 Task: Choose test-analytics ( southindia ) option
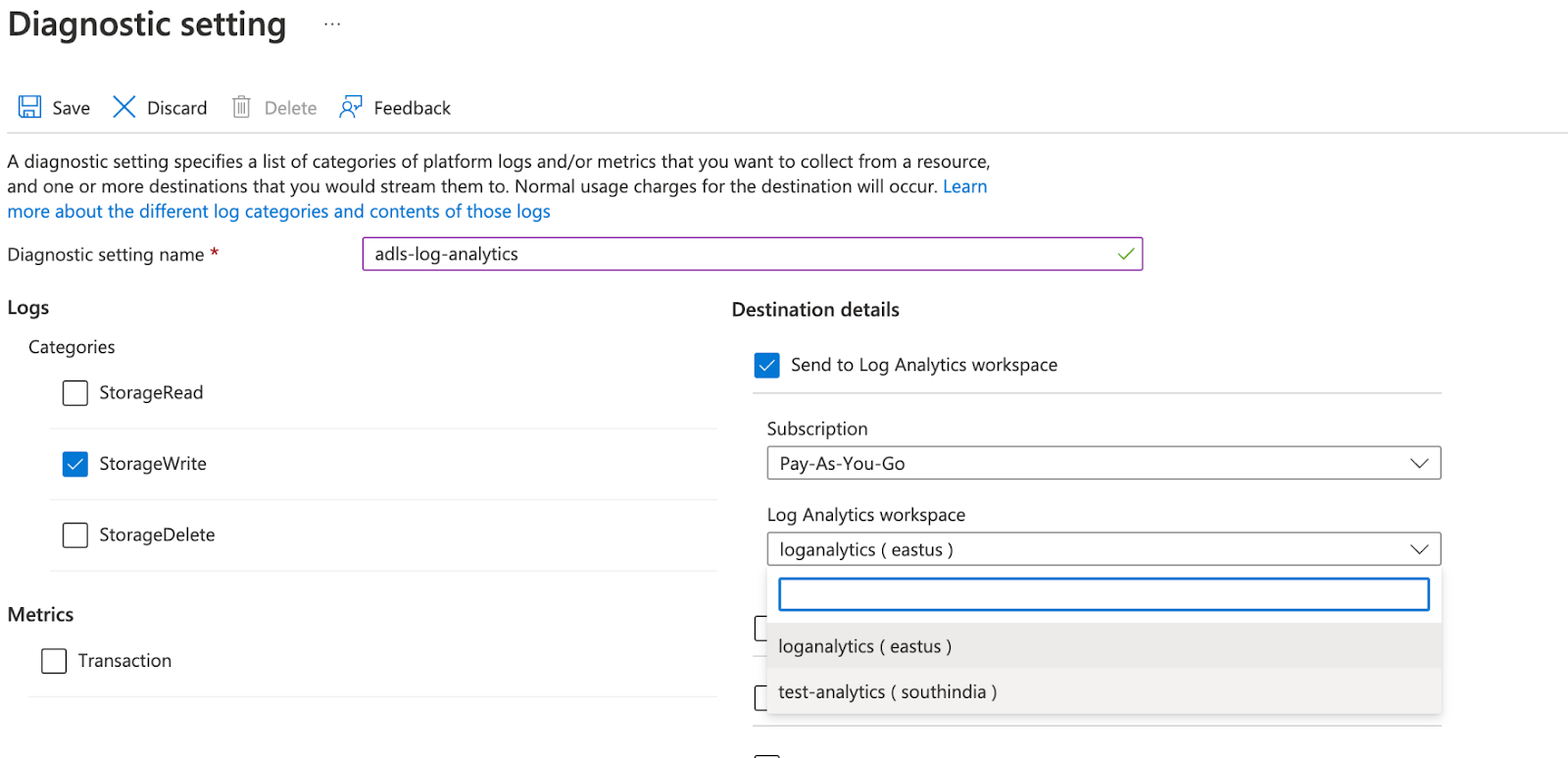click(887, 692)
